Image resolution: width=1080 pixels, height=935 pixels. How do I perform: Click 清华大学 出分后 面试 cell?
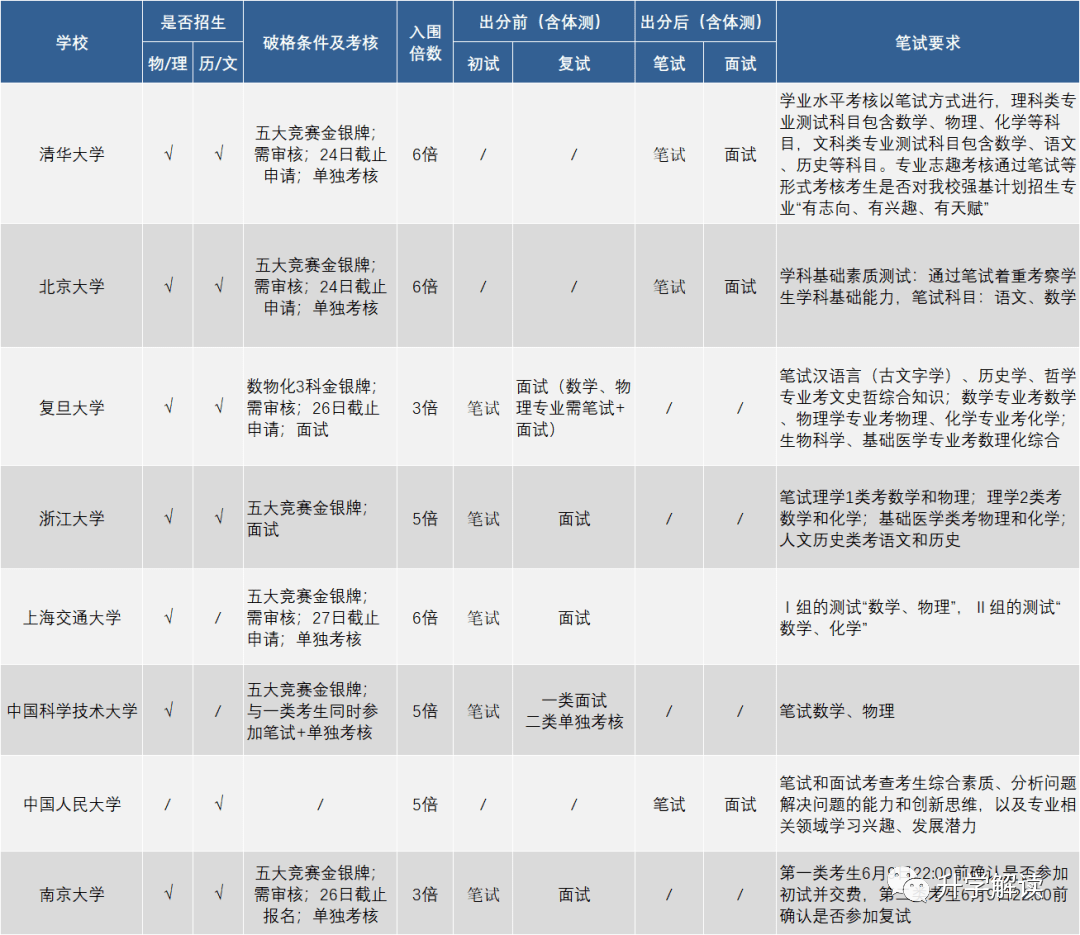[740, 154]
